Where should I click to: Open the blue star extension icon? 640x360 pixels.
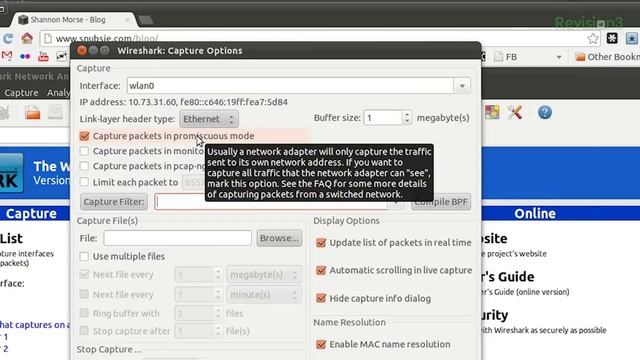click(631, 38)
